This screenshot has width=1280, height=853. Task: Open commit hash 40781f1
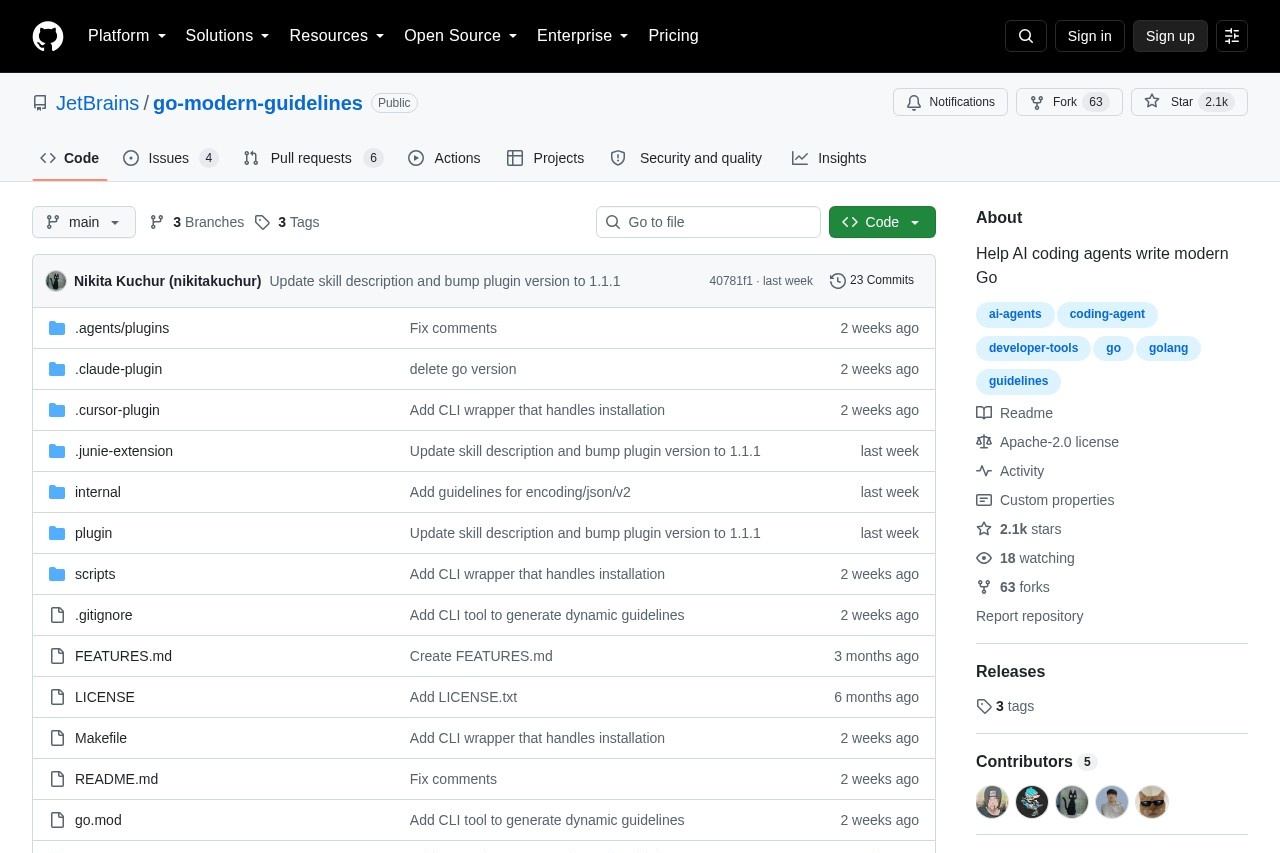[x=731, y=281]
